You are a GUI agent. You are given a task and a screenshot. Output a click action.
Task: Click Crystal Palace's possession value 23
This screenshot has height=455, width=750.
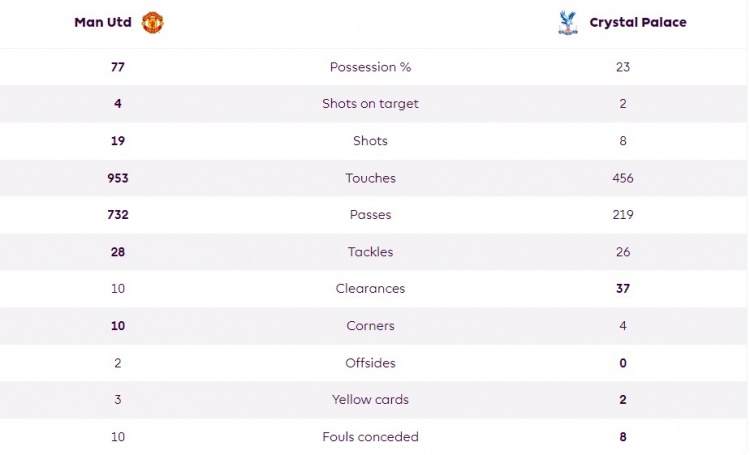click(623, 67)
